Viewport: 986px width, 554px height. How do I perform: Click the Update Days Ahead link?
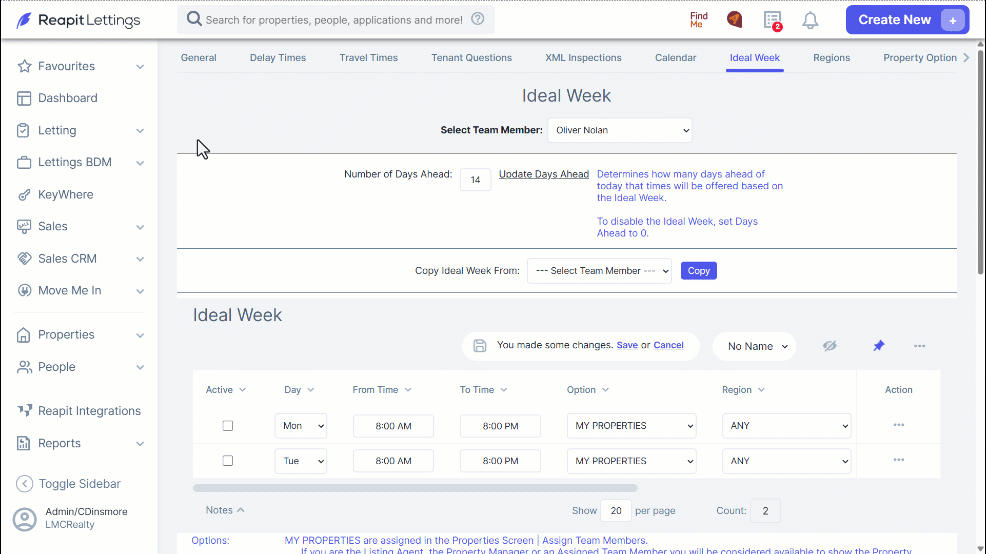click(544, 174)
